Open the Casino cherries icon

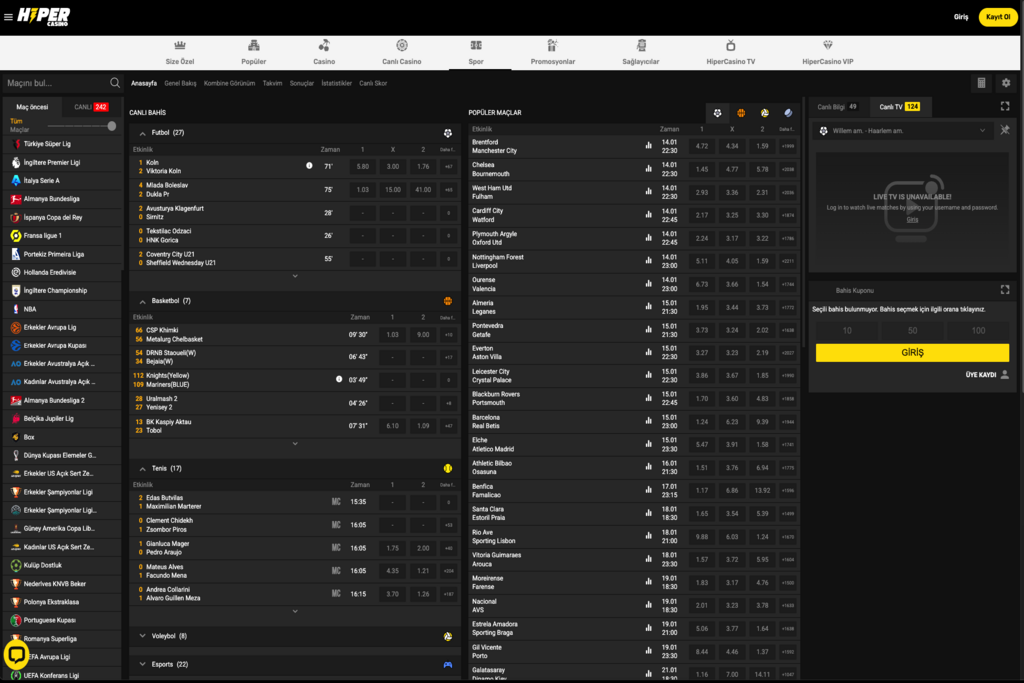(x=324, y=45)
